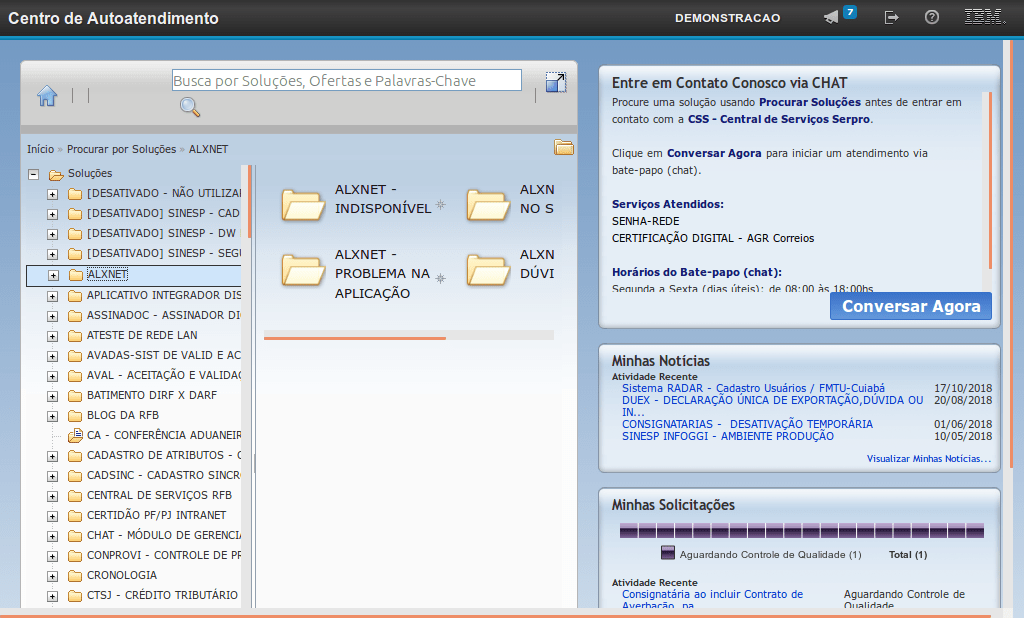Click the orange horizontal scrollbar under folders
The width and height of the screenshot is (1024, 618).
(x=355, y=338)
